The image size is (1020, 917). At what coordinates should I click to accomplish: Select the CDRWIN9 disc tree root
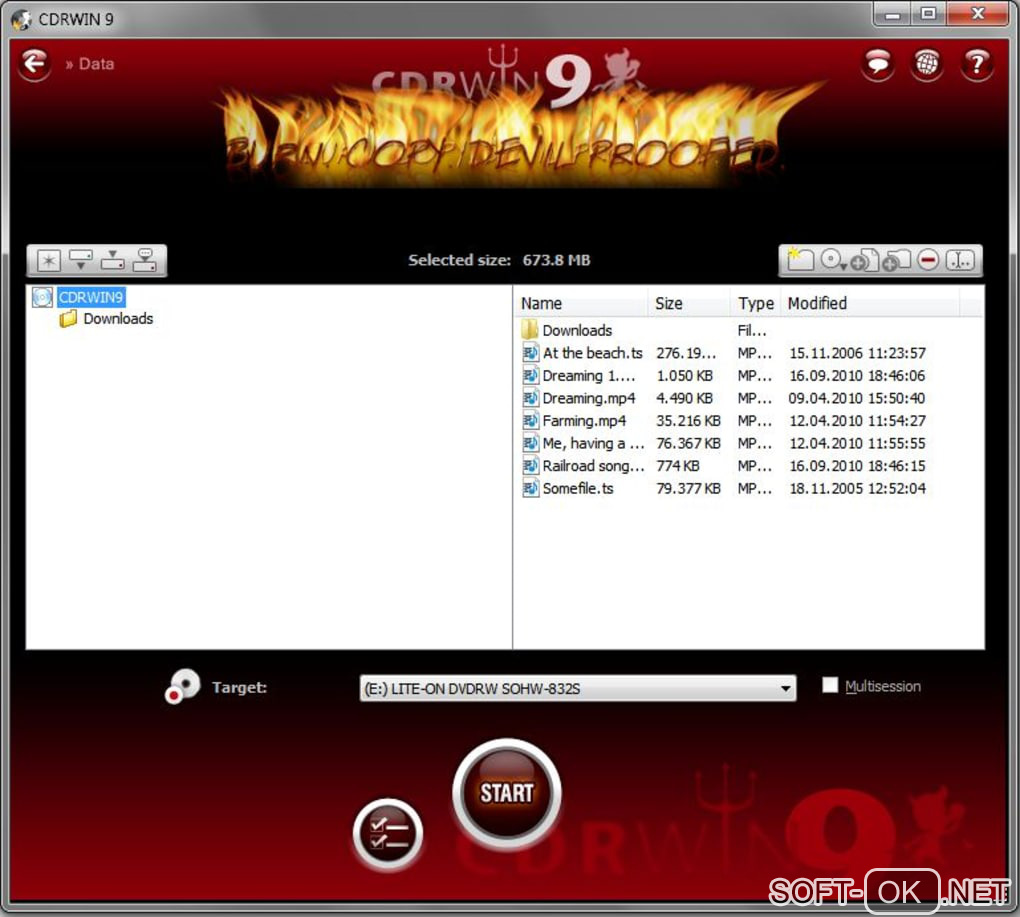[x=90, y=297]
